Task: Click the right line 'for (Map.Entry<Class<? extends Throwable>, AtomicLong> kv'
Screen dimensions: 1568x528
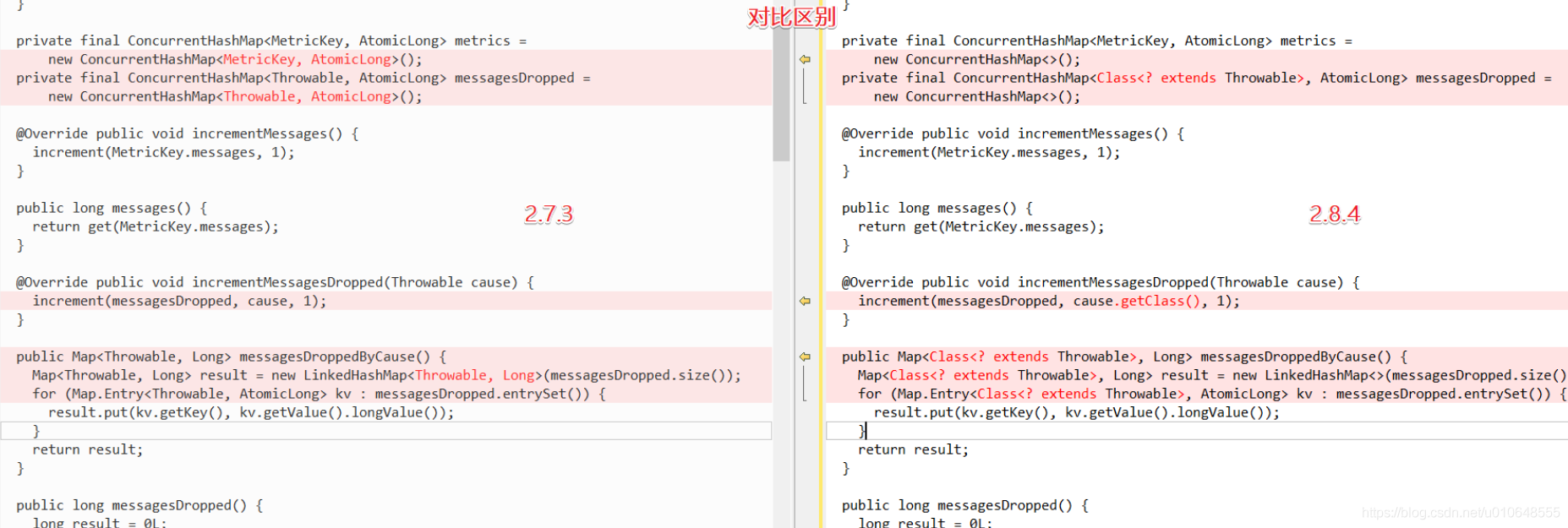Action: (1212, 394)
